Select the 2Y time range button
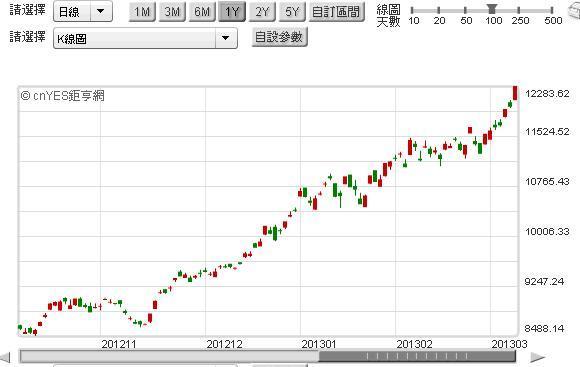This screenshot has height=367, width=580. pos(262,11)
